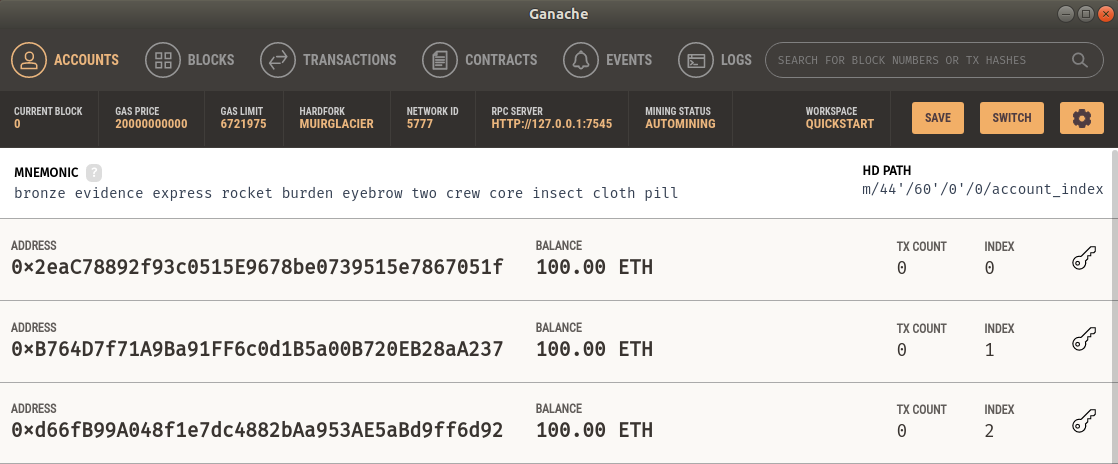Show private key for account index 1
This screenshot has height=464, width=1118.
click(1084, 339)
